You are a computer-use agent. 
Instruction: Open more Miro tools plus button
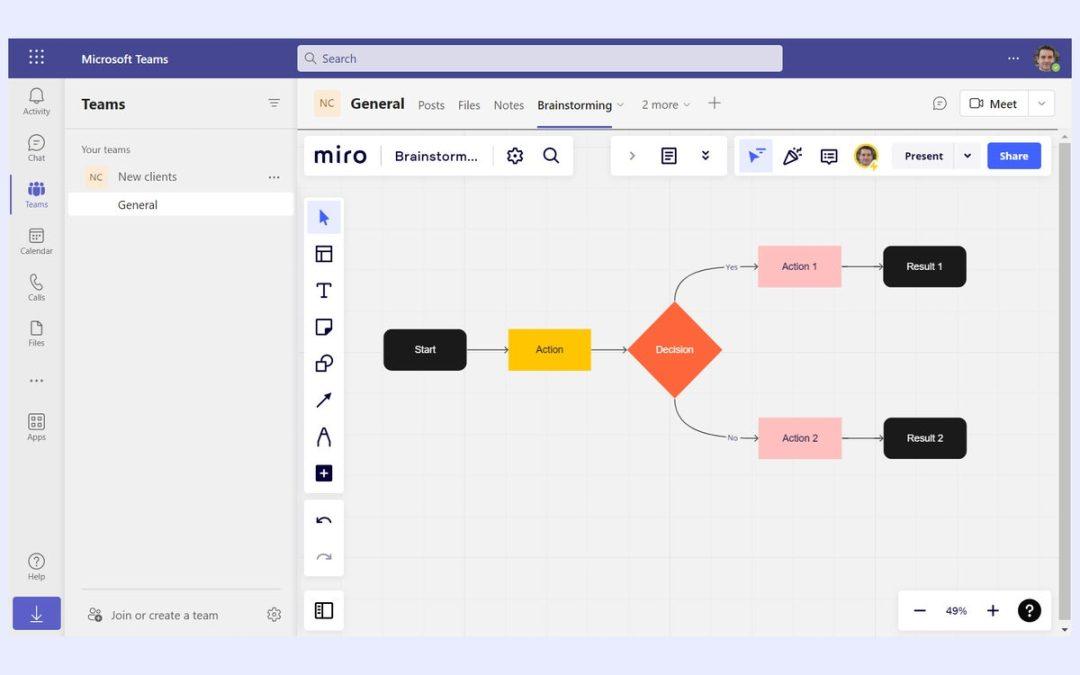324,473
